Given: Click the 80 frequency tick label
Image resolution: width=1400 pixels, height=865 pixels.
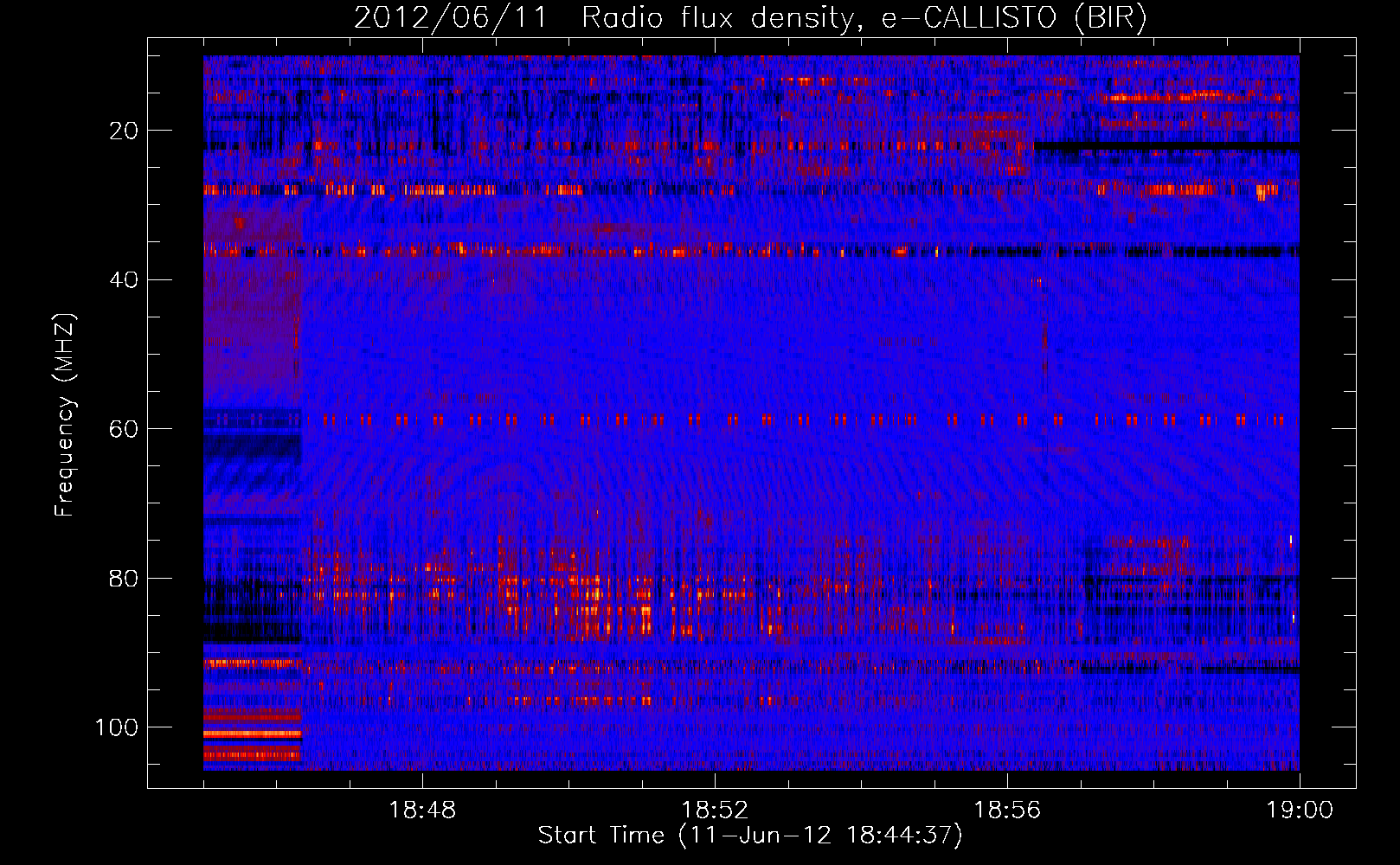Looking at the screenshot, I should click(x=125, y=578).
